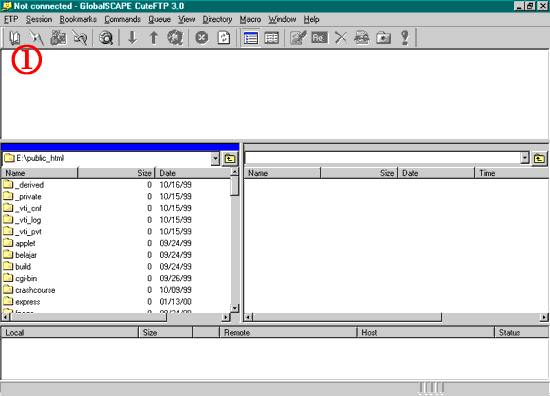Click the queue Host column header

pyautogui.click(x=425, y=333)
